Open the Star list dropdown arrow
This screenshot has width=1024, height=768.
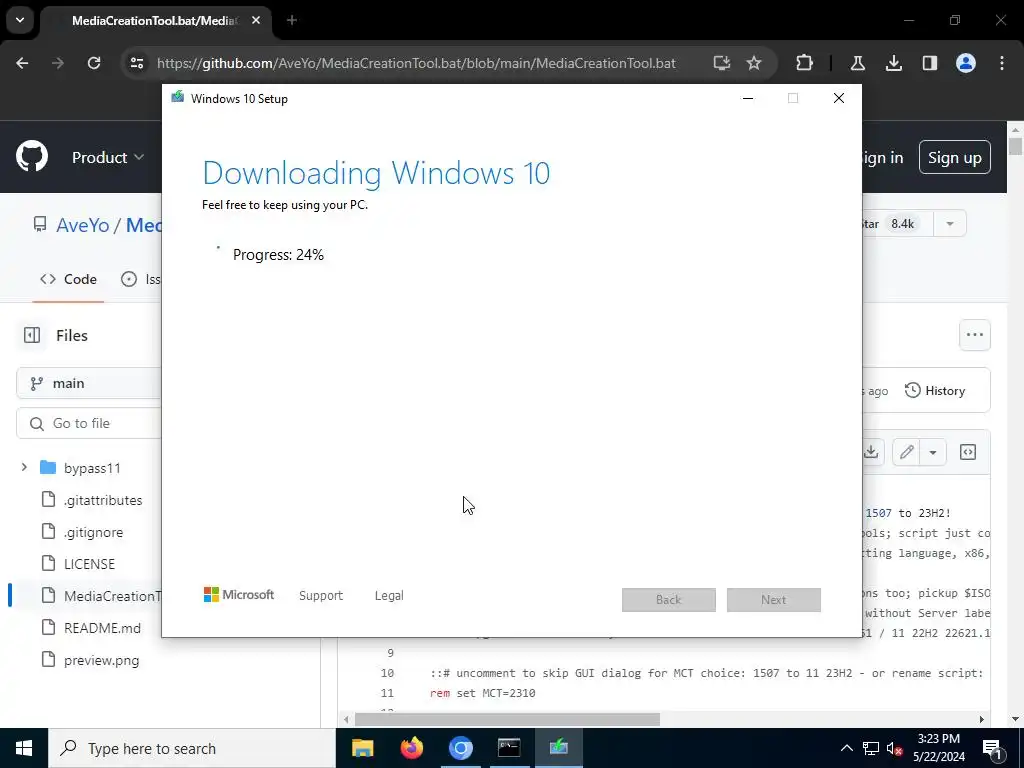[x=950, y=224]
